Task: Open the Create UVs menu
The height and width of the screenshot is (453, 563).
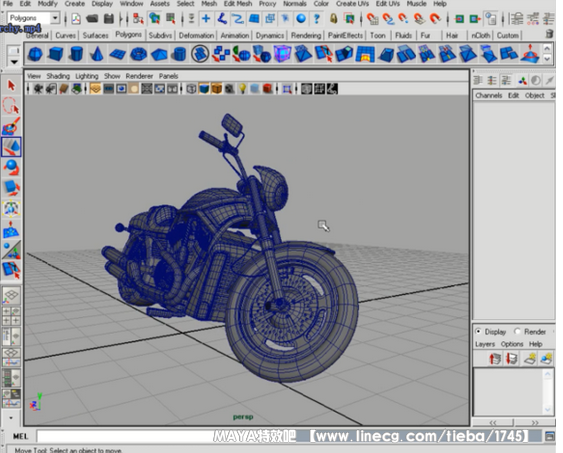Action: tap(352, 4)
